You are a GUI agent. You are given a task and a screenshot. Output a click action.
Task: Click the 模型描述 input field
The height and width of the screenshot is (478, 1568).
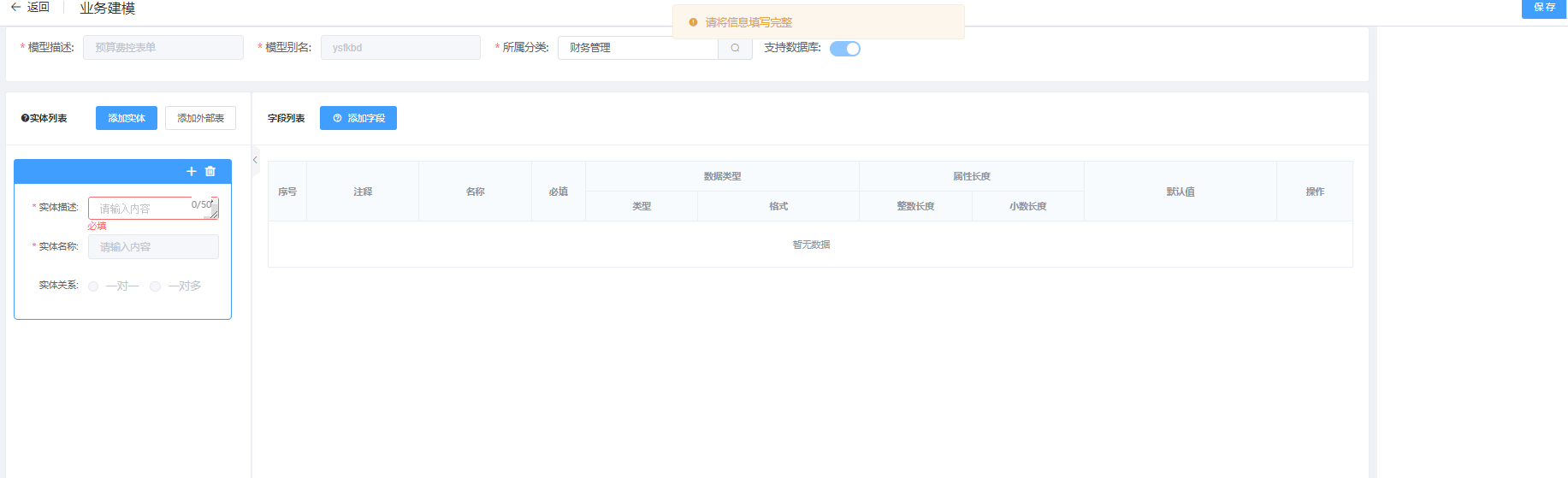163,48
